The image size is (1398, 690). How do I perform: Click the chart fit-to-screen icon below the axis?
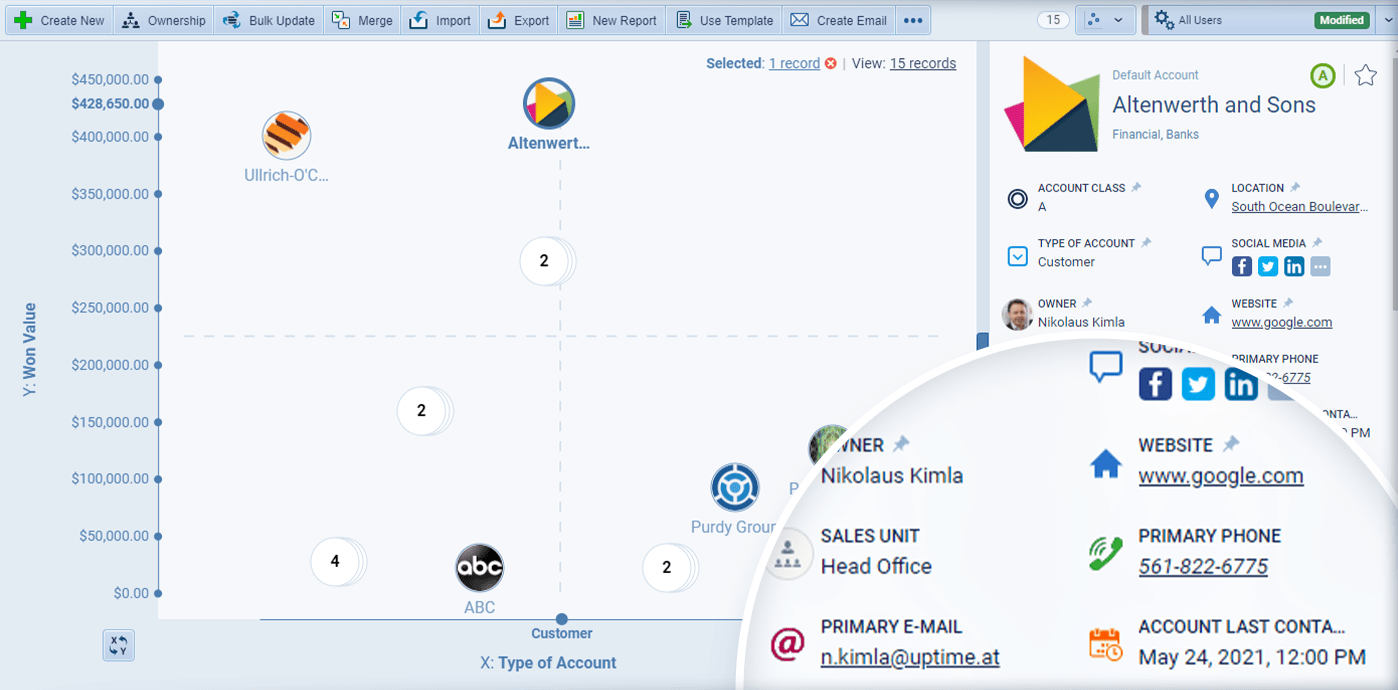118,645
